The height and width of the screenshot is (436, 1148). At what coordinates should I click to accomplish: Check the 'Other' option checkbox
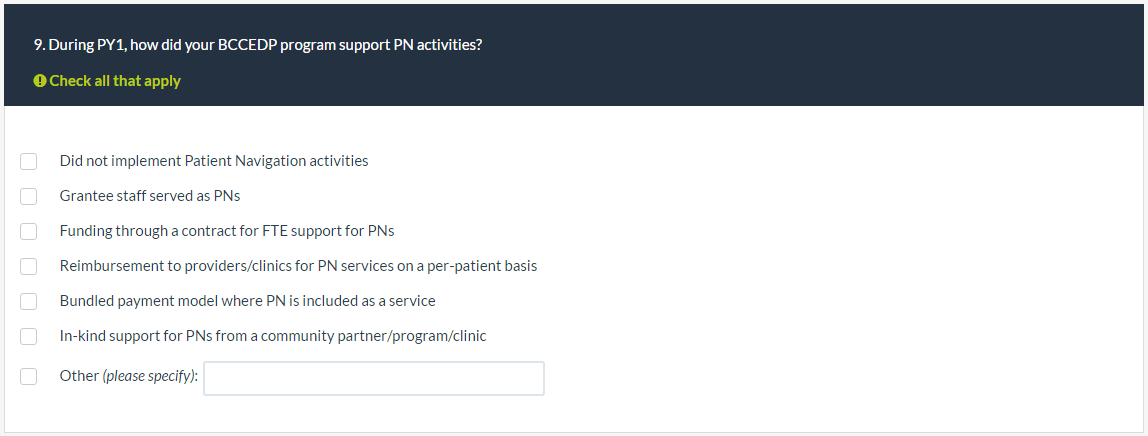(29, 376)
